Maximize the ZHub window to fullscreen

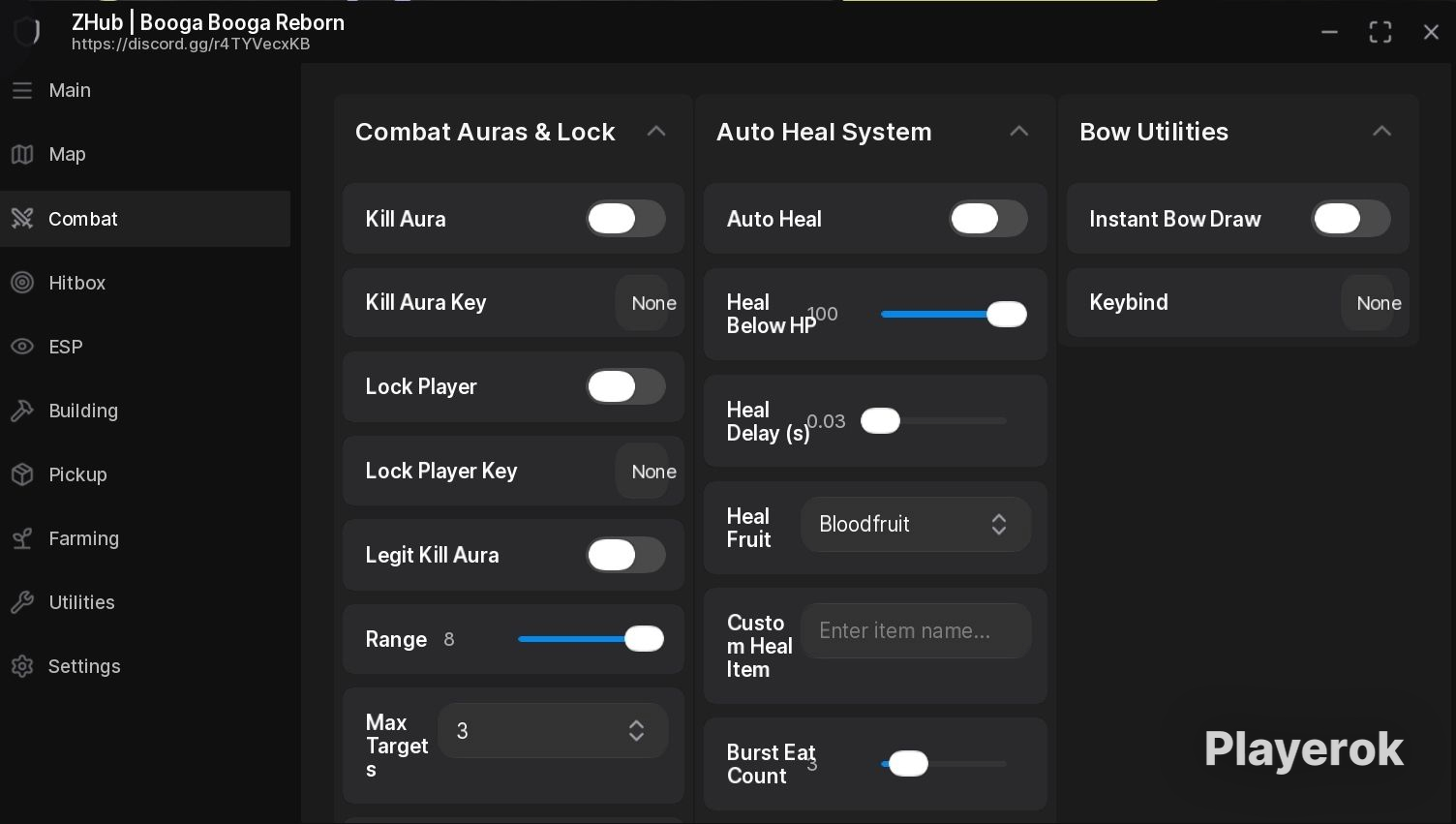click(1380, 32)
